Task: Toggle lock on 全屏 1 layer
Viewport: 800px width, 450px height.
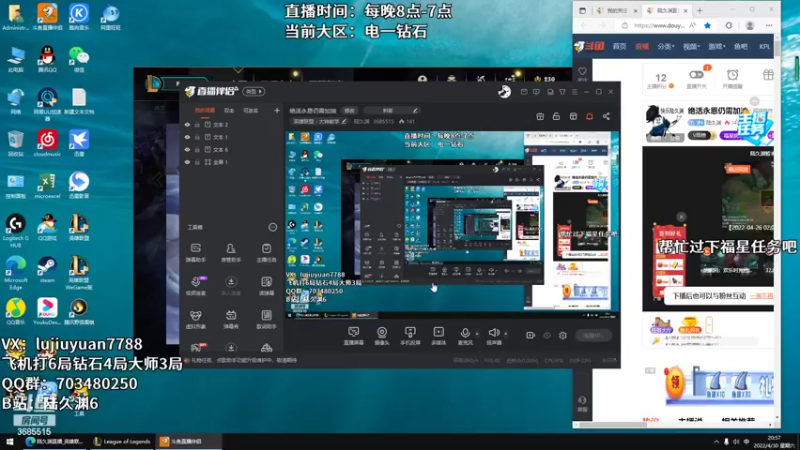Action: point(197,162)
